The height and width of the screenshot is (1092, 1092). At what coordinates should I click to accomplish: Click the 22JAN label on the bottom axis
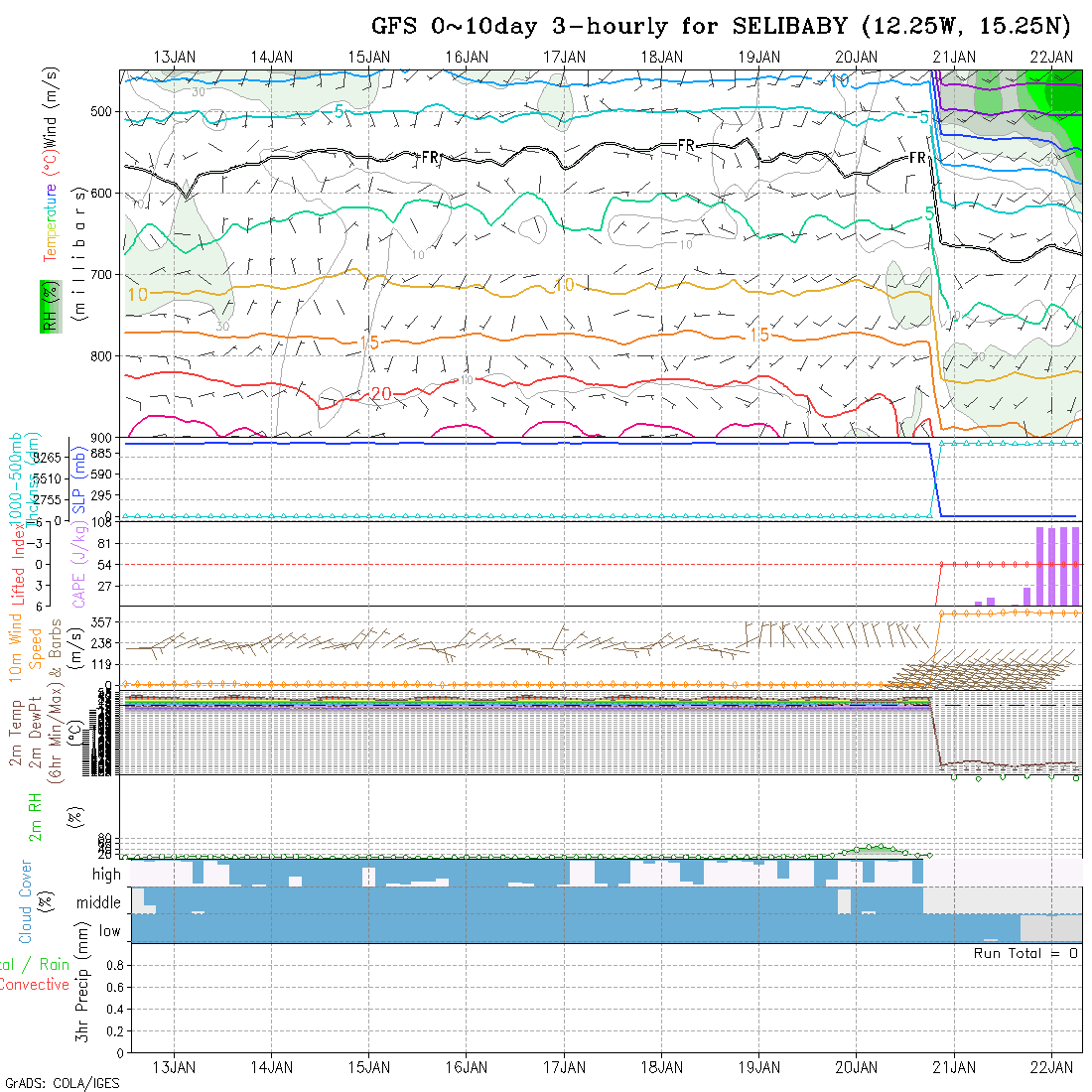[x=1050, y=1066]
